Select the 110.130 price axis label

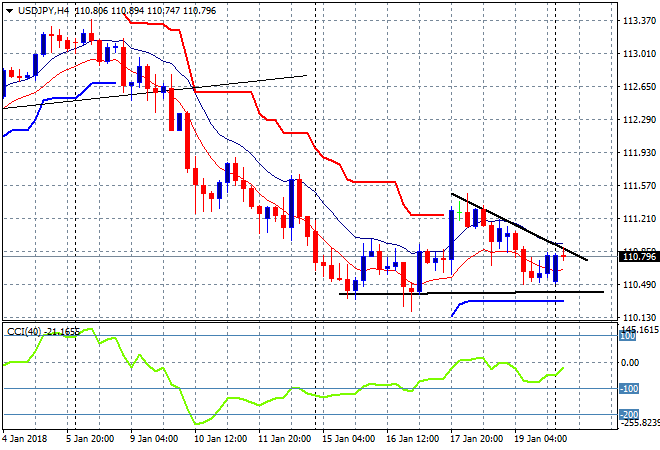(639, 317)
